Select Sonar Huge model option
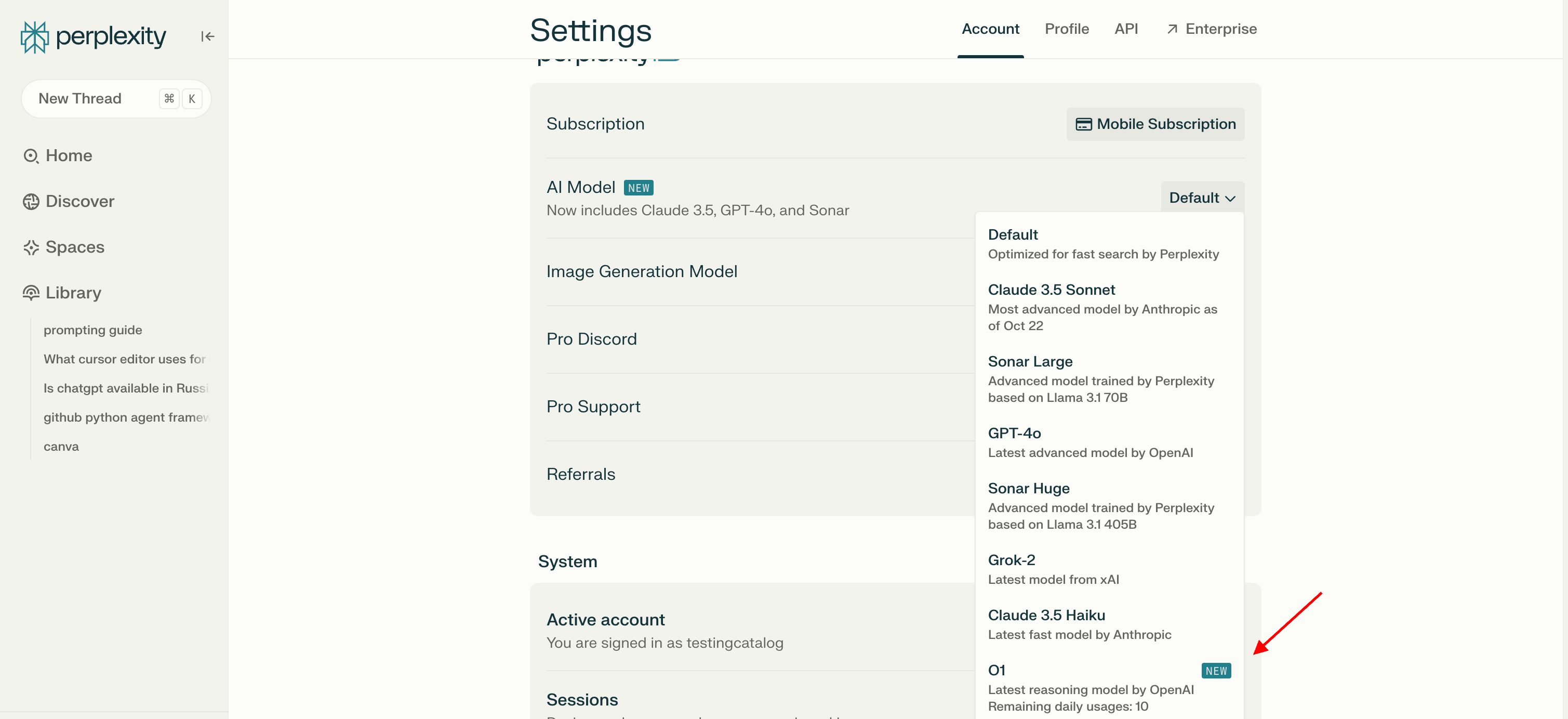Viewport: 1568px width, 719px height. coord(1109,505)
